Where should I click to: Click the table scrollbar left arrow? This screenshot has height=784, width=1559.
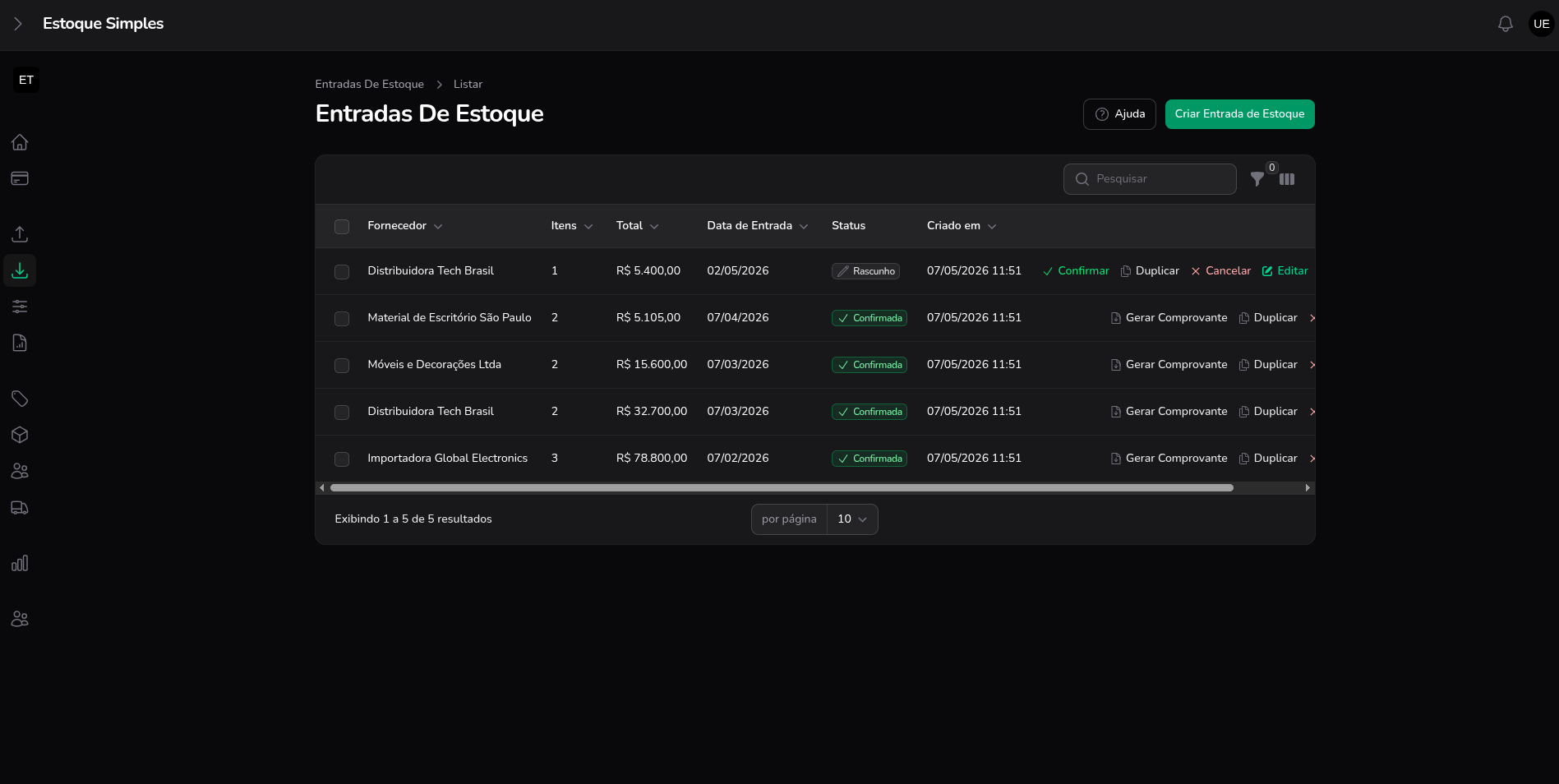coord(322,488)
